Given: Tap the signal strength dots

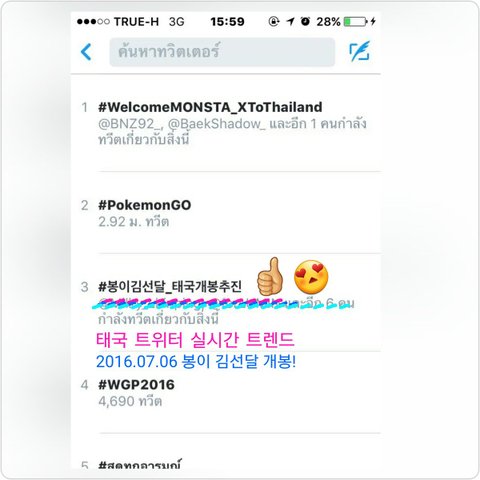Looking at the screenshot, I should coord(93,22).
